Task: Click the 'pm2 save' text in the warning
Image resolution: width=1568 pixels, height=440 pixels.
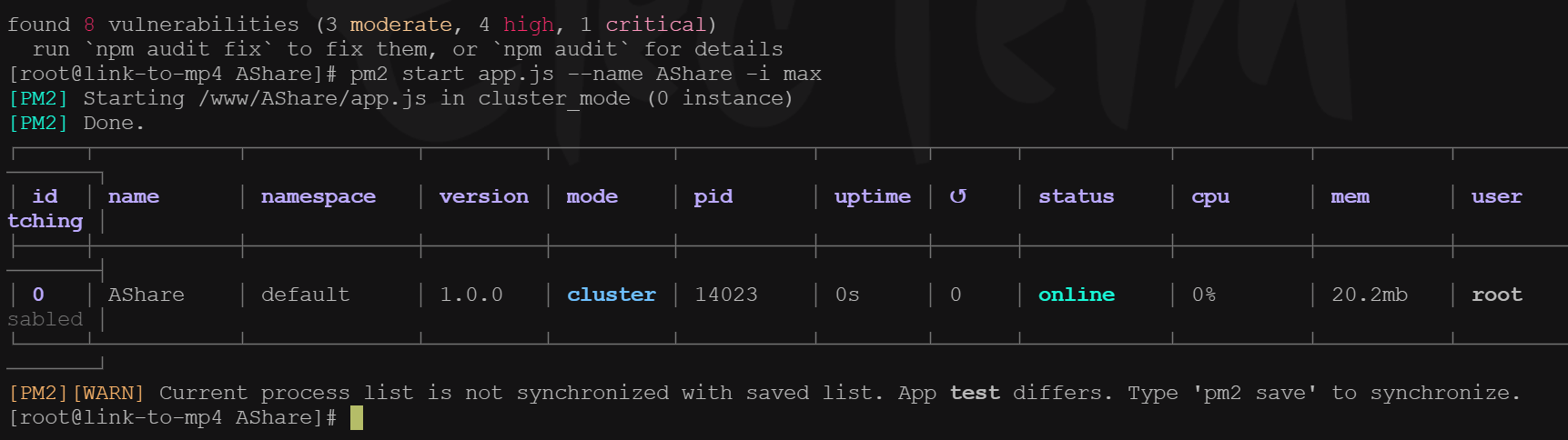Action: (1255, 393)
